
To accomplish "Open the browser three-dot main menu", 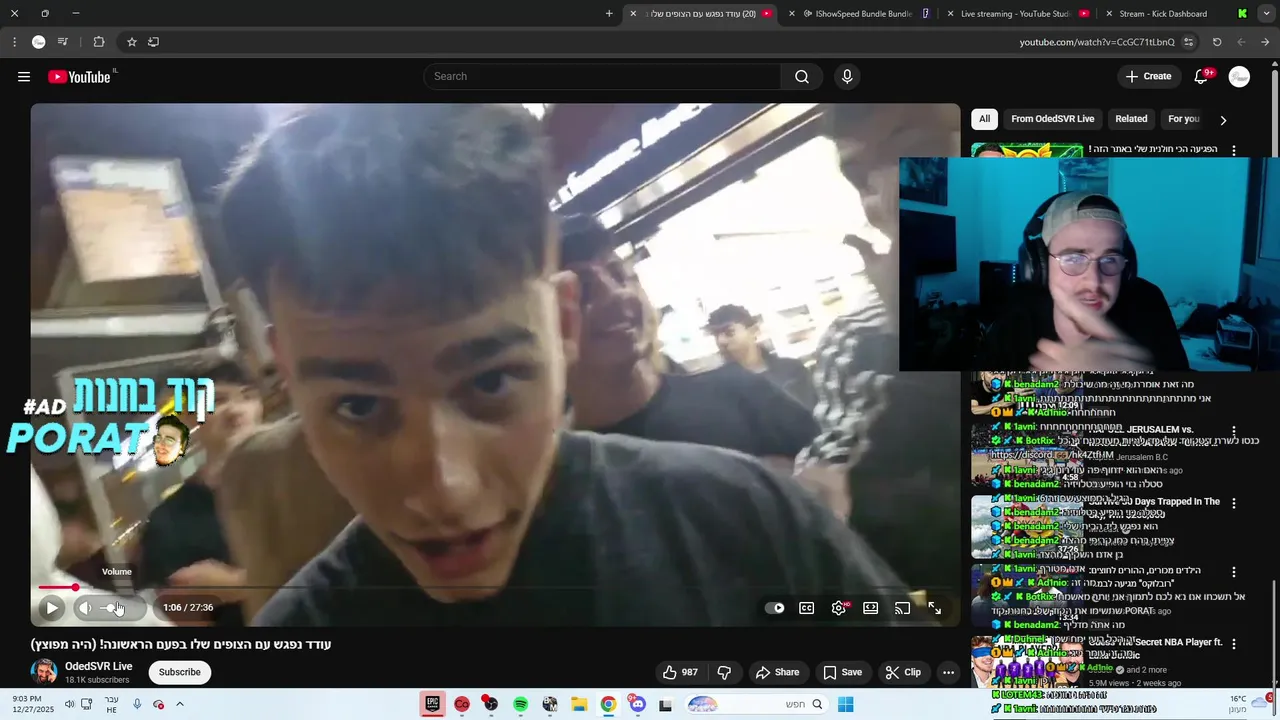I will click(x=14, y=42).
